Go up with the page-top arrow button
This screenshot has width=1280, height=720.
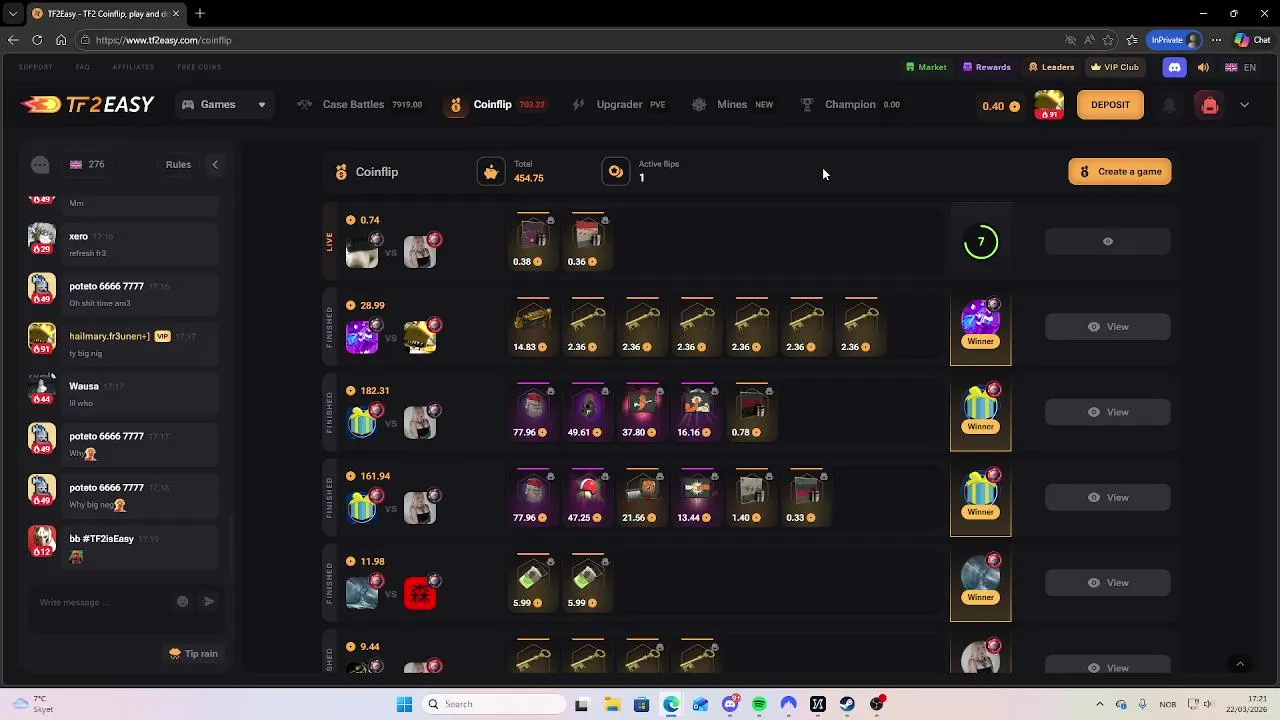click(x=1240, y=664)
